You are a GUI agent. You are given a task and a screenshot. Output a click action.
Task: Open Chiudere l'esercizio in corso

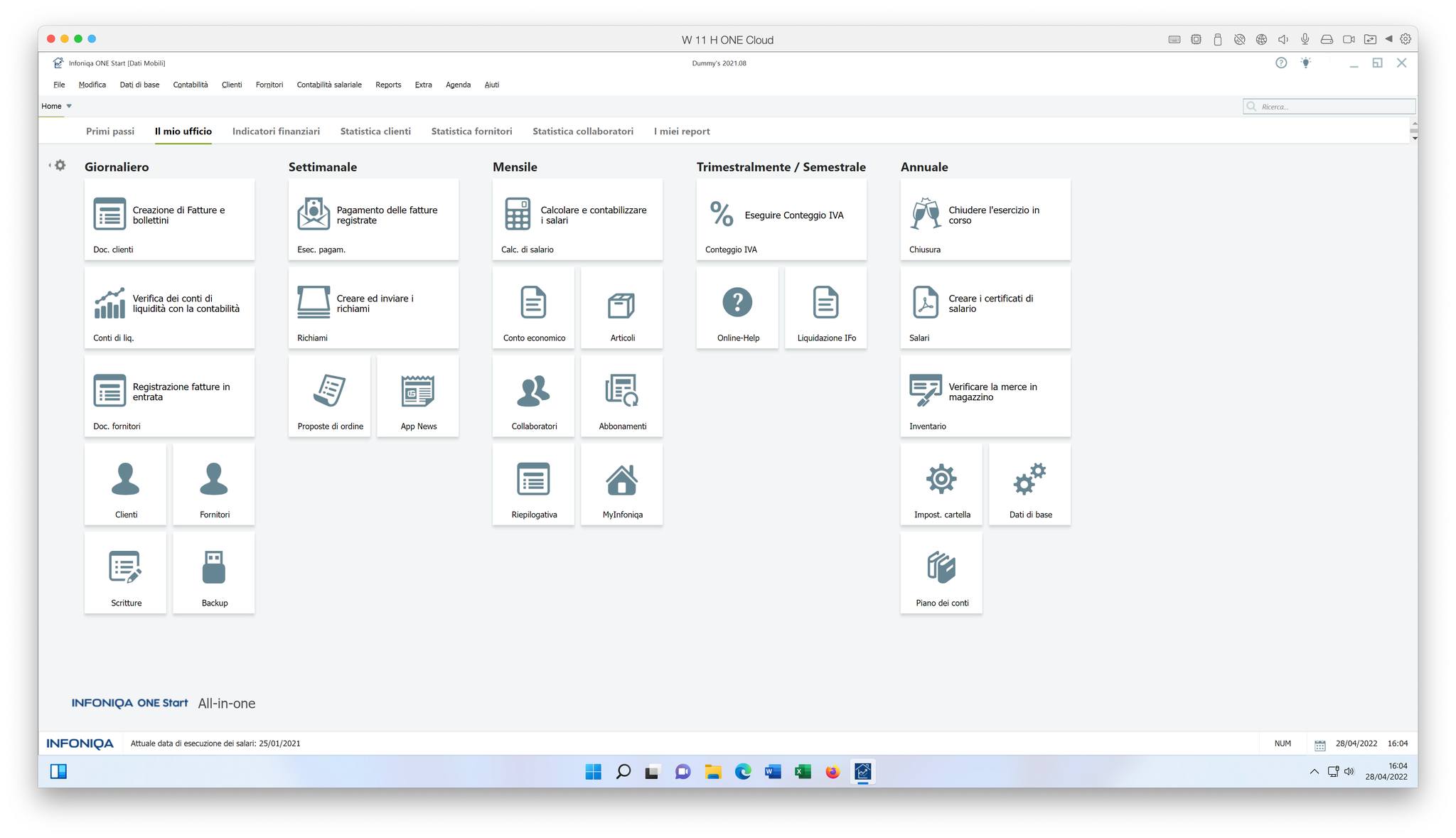985,219
